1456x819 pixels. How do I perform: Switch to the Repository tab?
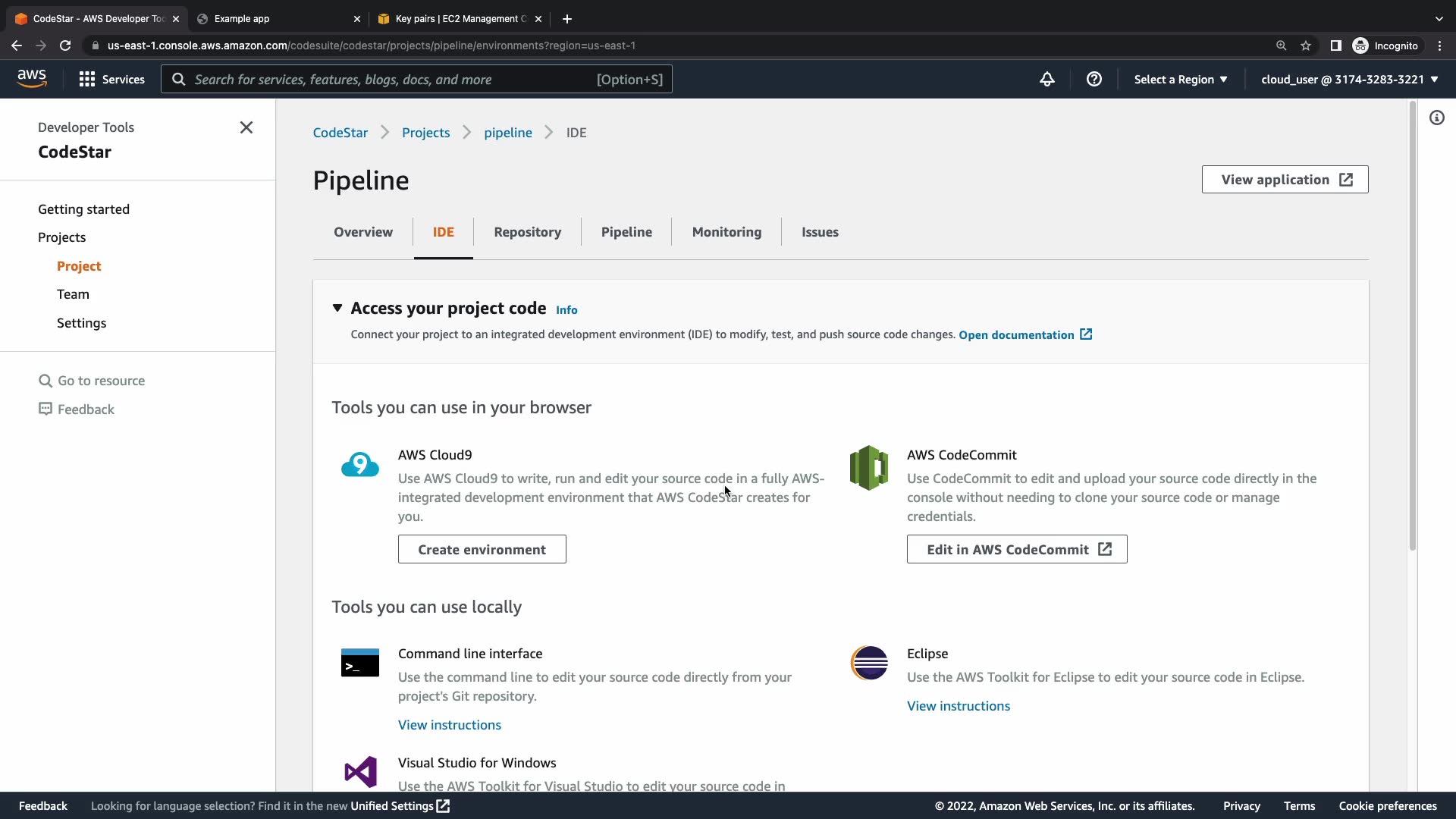click(x=527, y=232)
